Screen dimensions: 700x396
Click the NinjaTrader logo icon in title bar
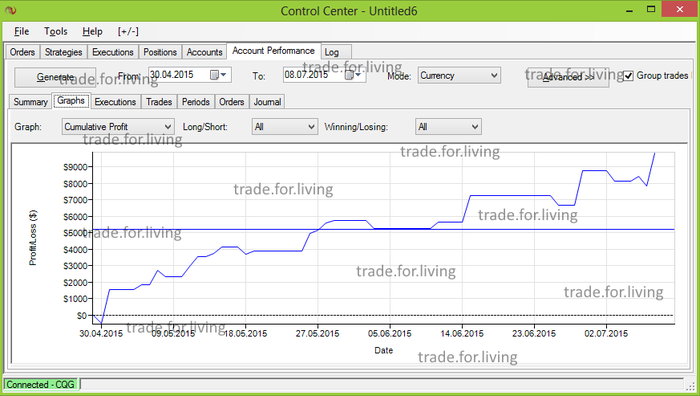pyautogui.click(x=11, y=10)
